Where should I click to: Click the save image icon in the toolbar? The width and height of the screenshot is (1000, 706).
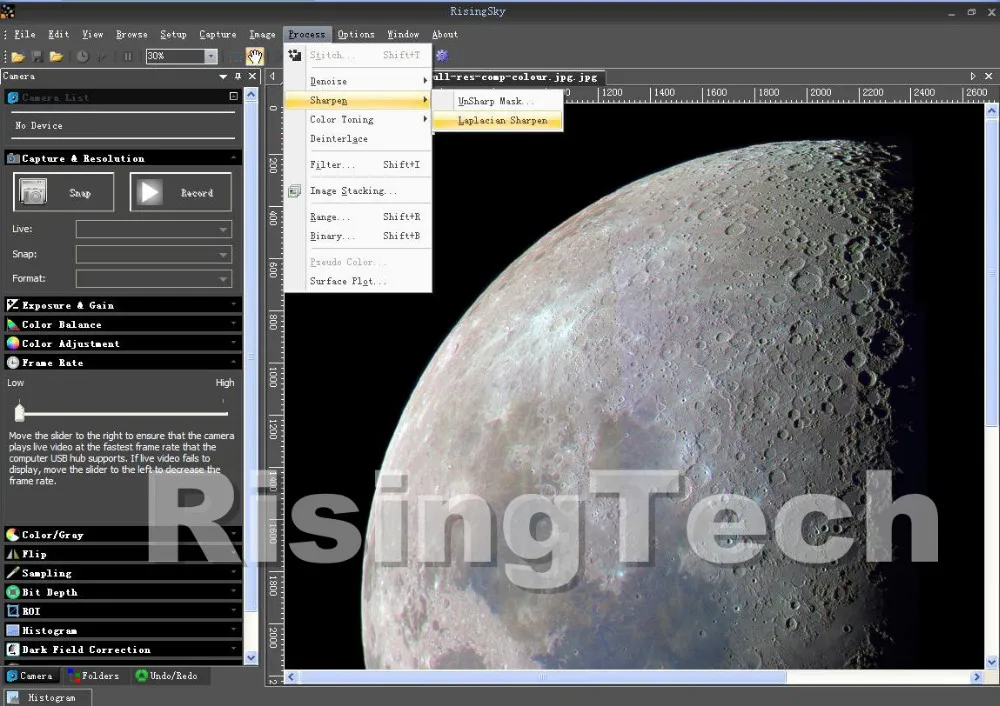pyautogui.click(x=35, y=57)
